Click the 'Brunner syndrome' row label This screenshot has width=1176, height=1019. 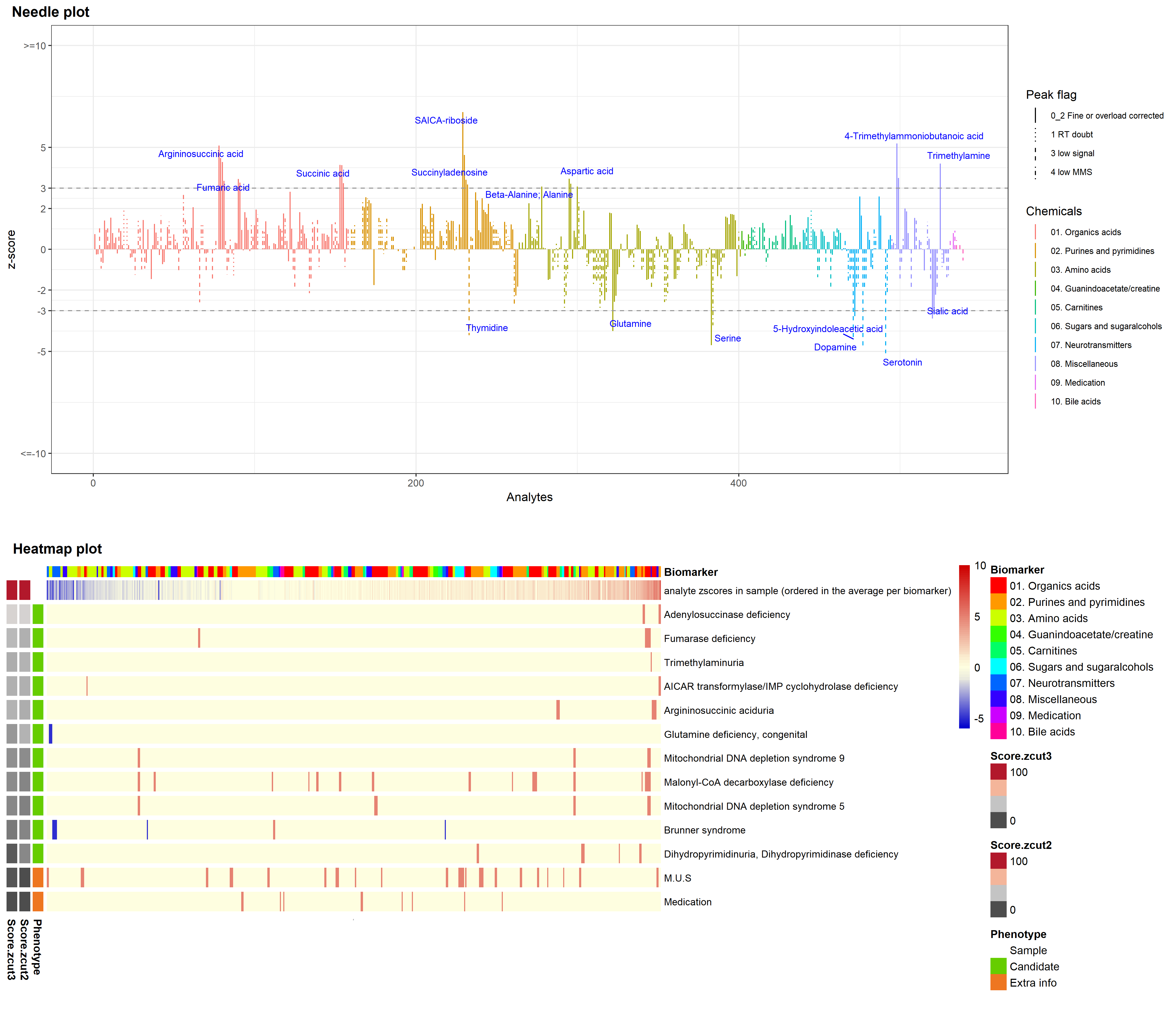(x=705, y=830)
